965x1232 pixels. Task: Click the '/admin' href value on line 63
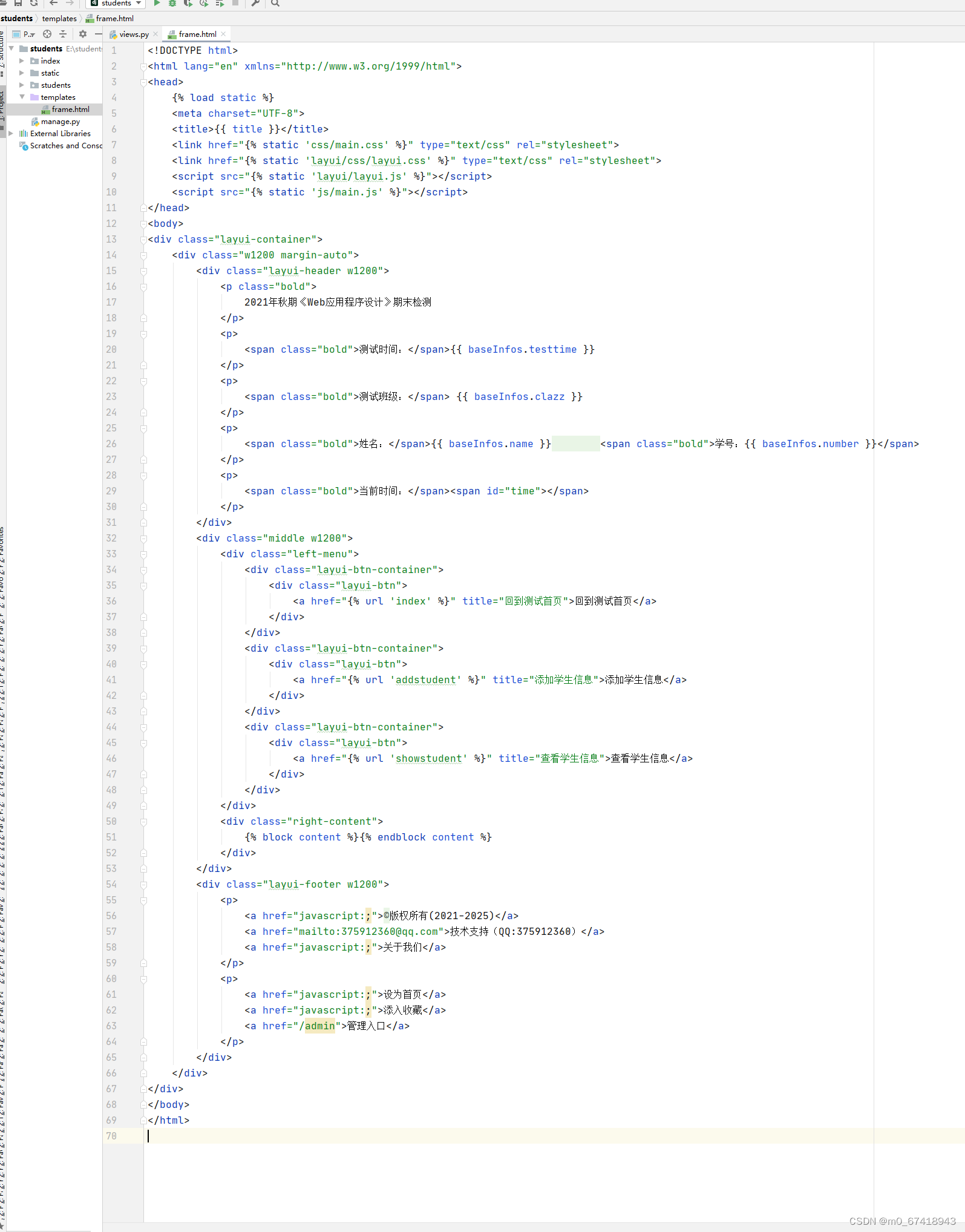[x=317, y=1026]
